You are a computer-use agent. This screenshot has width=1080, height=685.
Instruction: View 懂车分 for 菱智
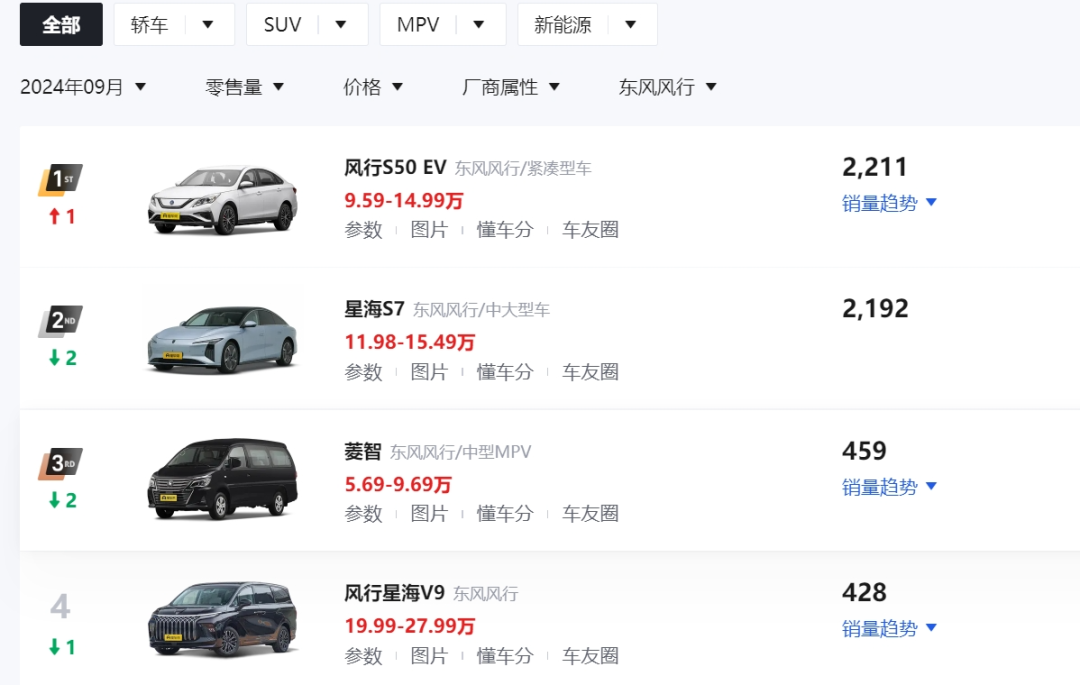pyautogui.click(x=505, y=514)
